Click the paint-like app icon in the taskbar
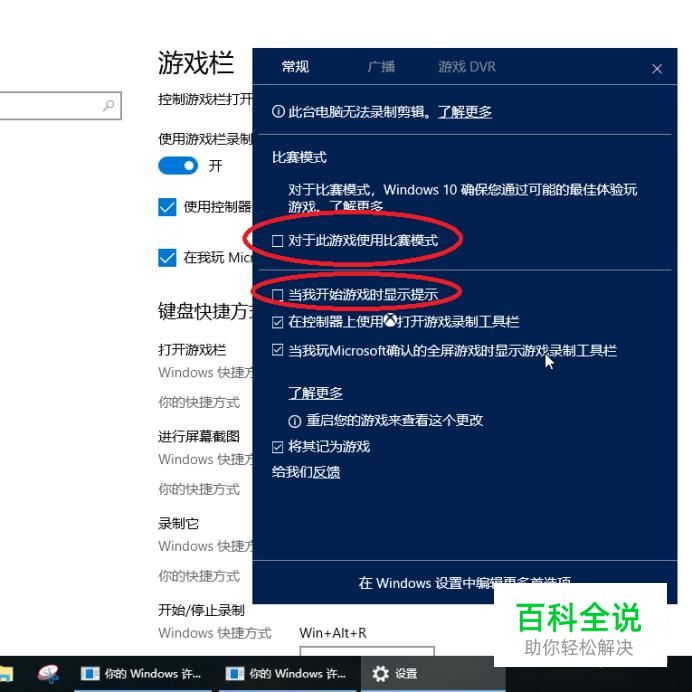This screenshot has width=692, height=692. 48,673
